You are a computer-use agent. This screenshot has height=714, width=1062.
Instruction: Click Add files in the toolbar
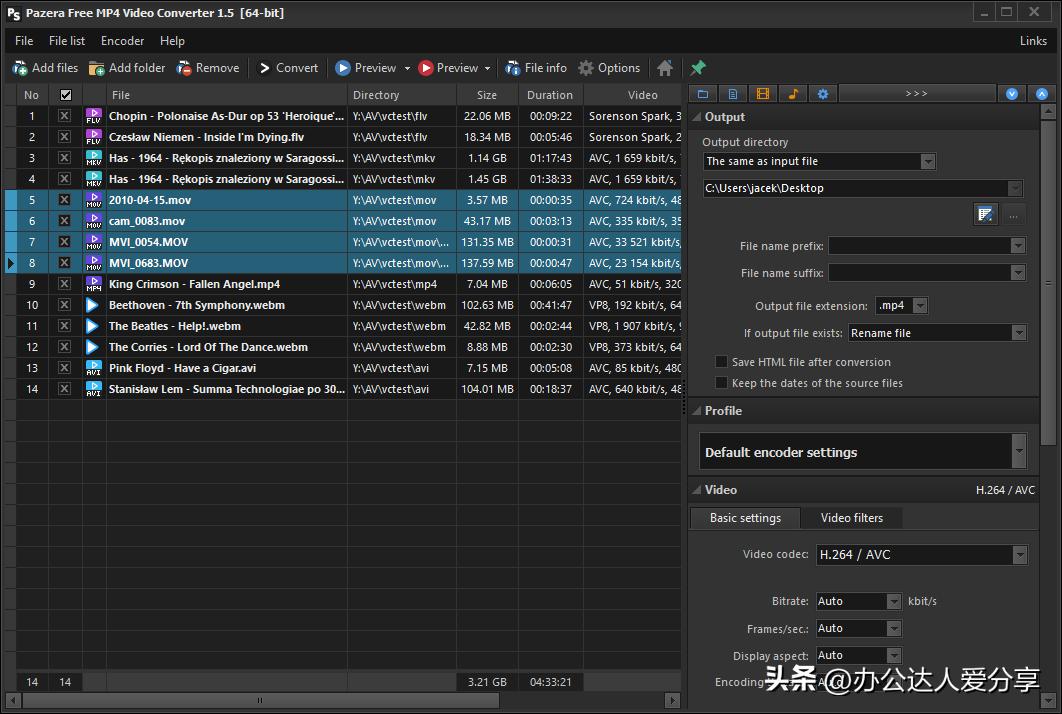click(45, 68)
